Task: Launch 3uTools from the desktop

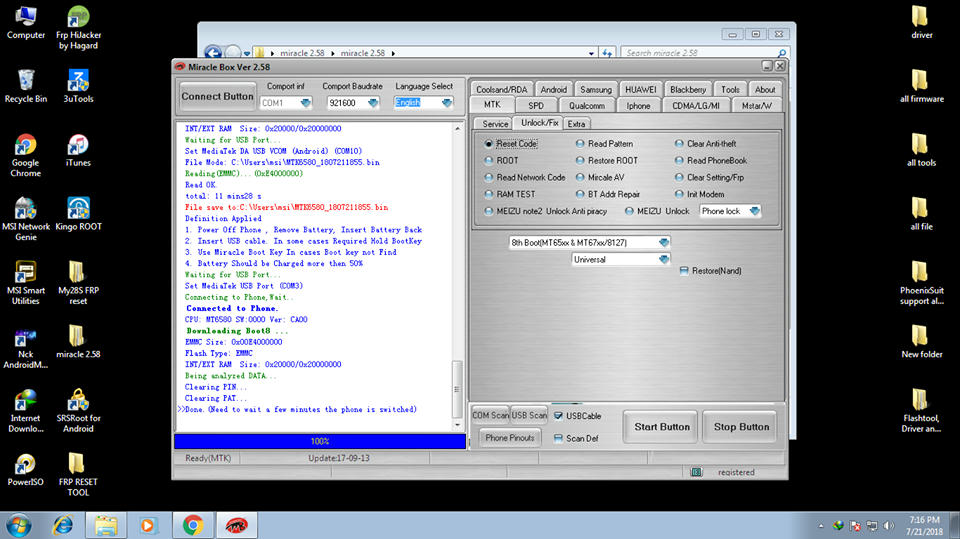Action: 78,86
